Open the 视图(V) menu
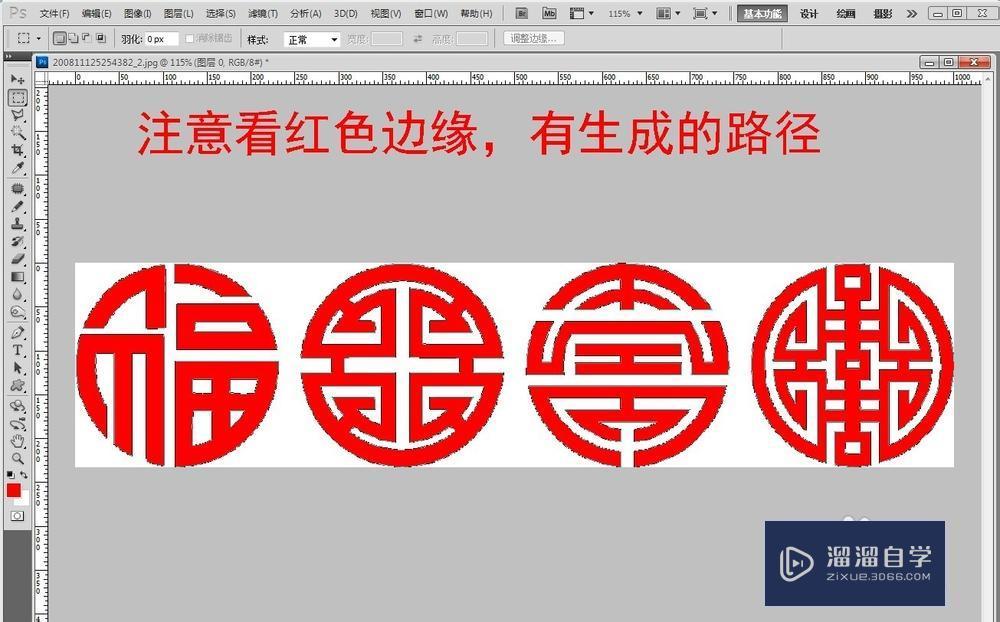 click(386, 13)
